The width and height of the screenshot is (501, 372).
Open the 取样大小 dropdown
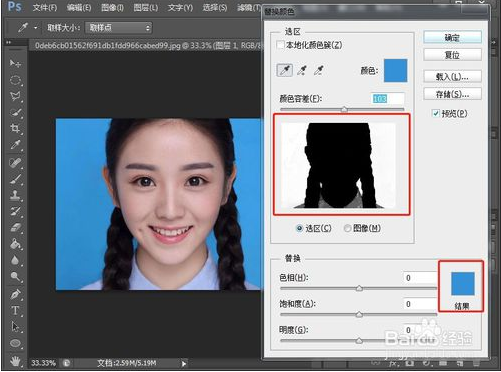pos(119,28)
